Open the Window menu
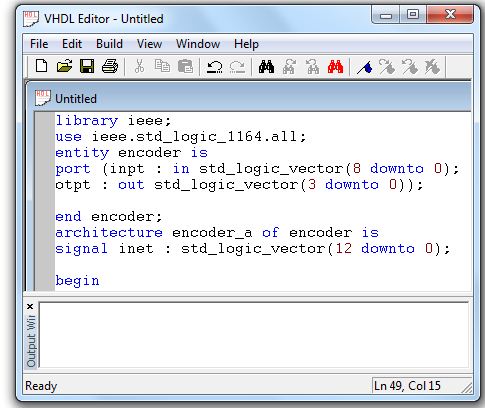485x408 pixels. 198,44
